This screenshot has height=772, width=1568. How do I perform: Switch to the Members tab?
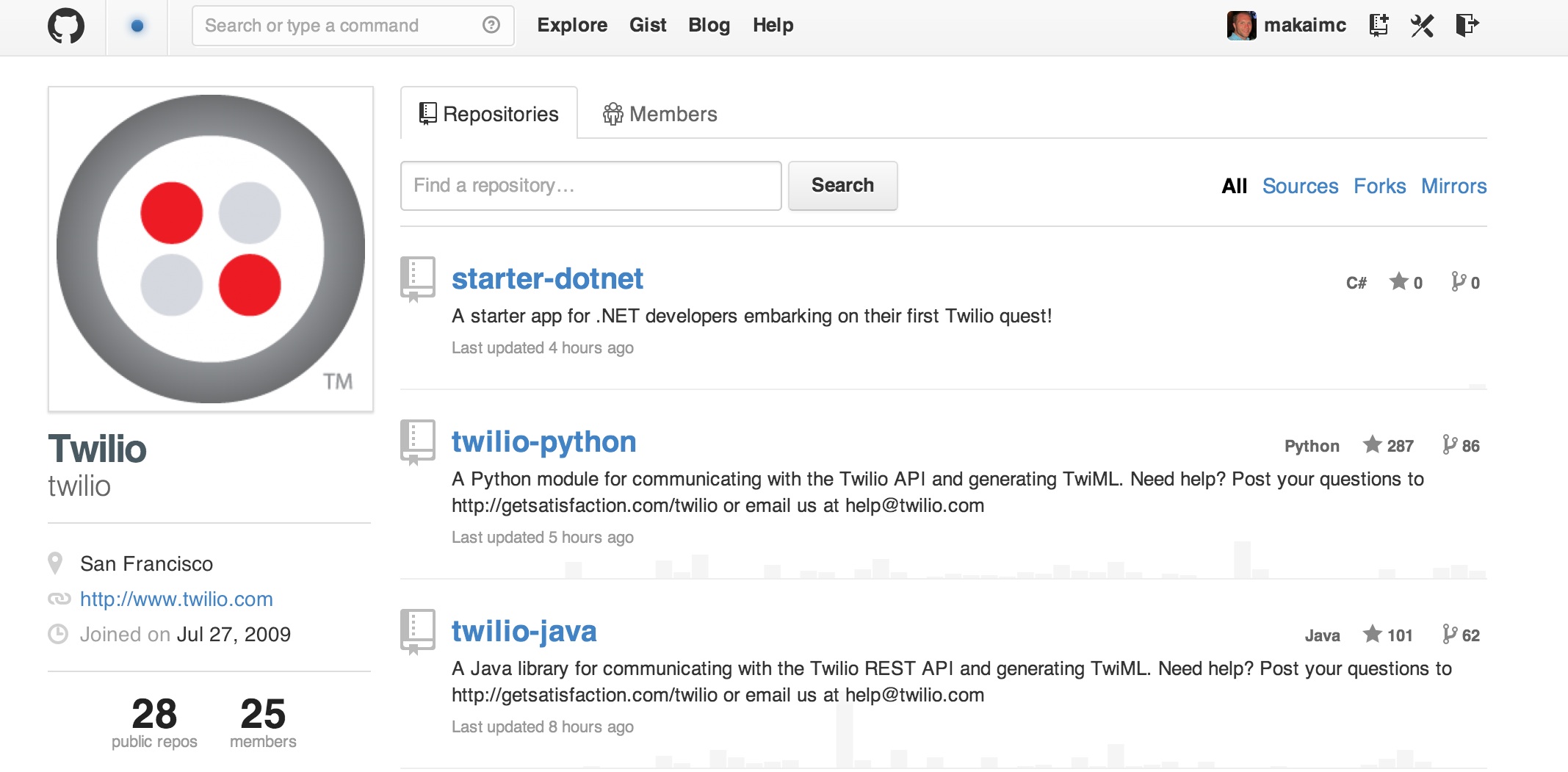click(660, 114)
